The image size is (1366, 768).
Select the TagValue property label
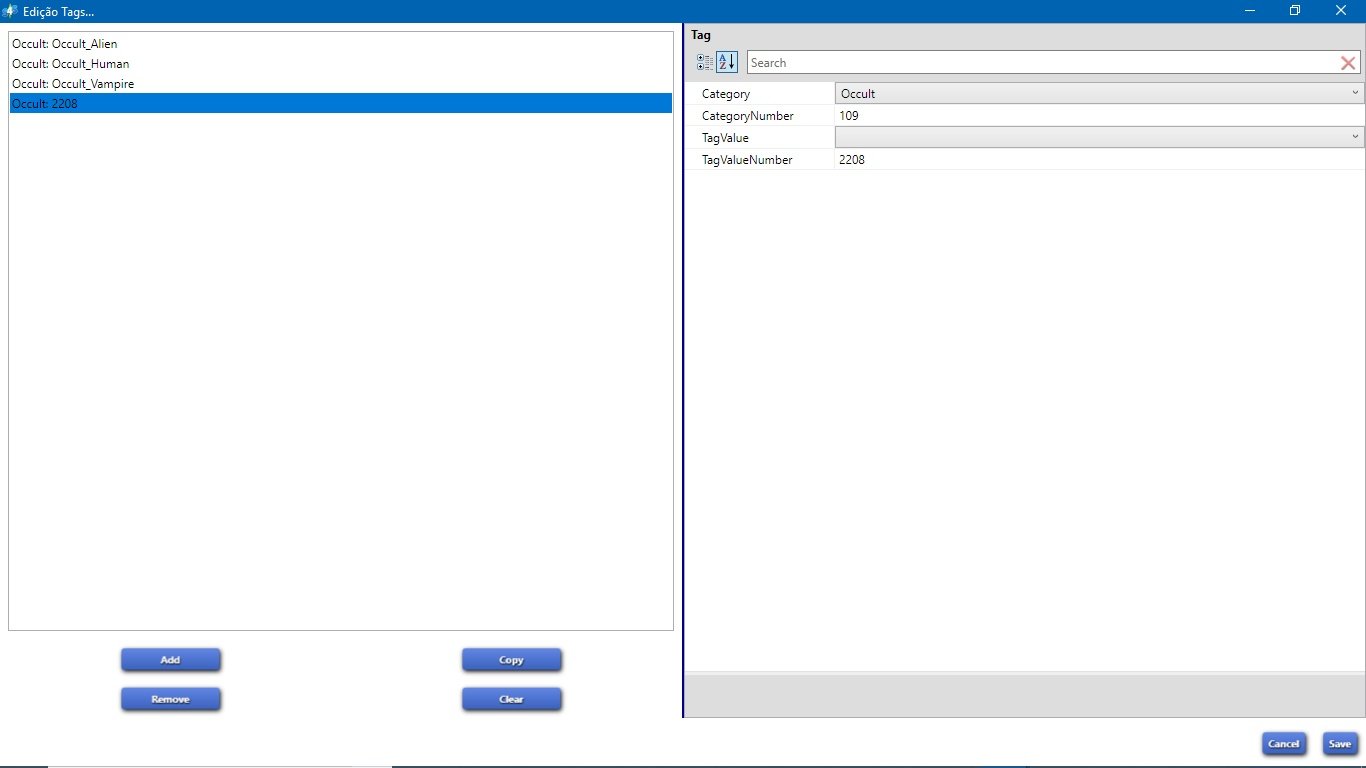[725, 138]
